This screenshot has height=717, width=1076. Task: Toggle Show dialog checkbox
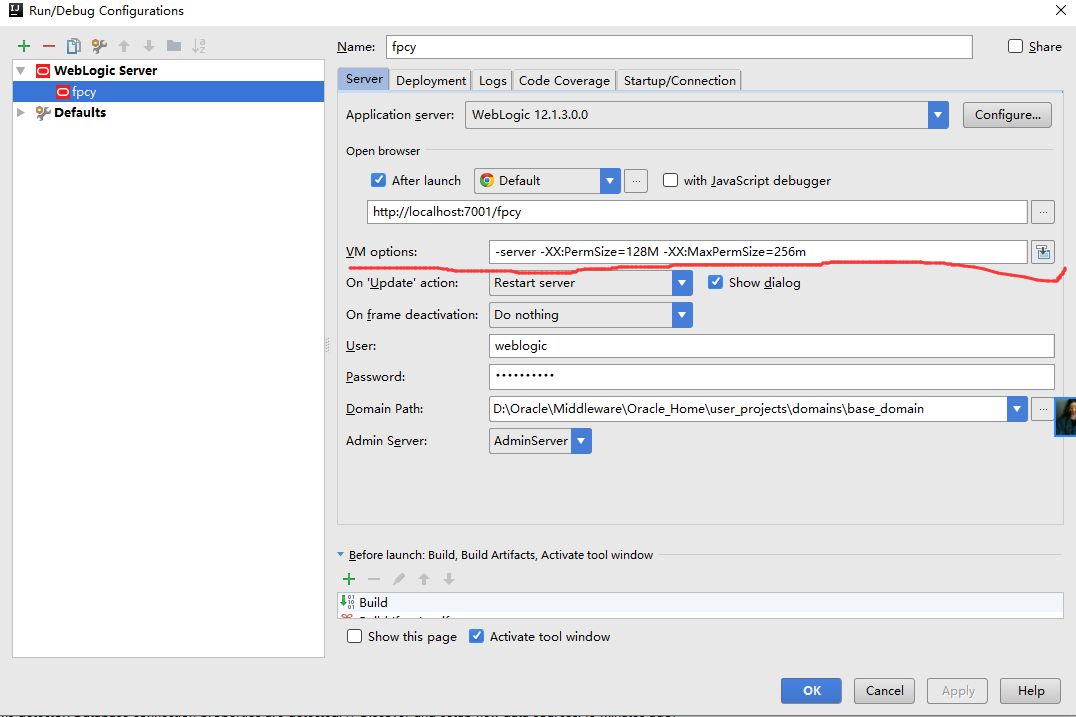715,282
